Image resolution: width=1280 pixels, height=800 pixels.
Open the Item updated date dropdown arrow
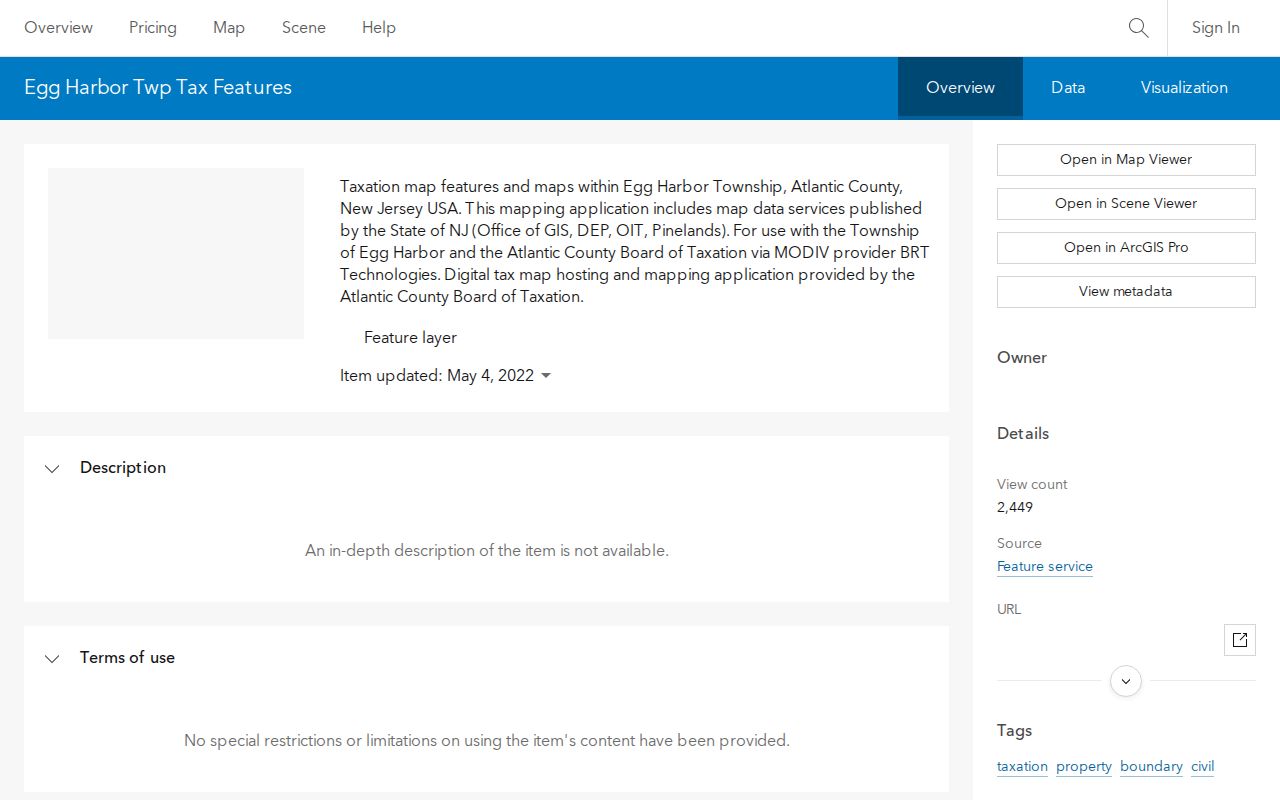pos(546,376)
